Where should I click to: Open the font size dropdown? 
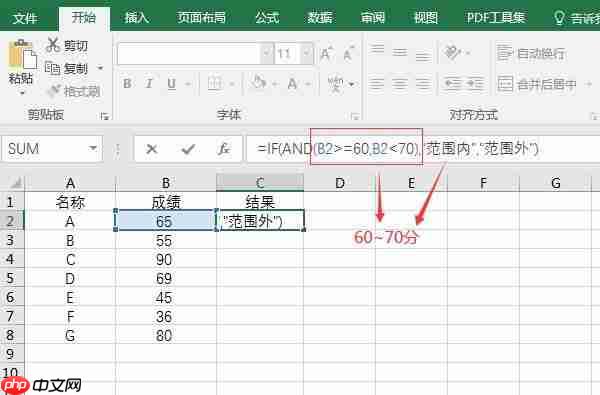point(307,54)
